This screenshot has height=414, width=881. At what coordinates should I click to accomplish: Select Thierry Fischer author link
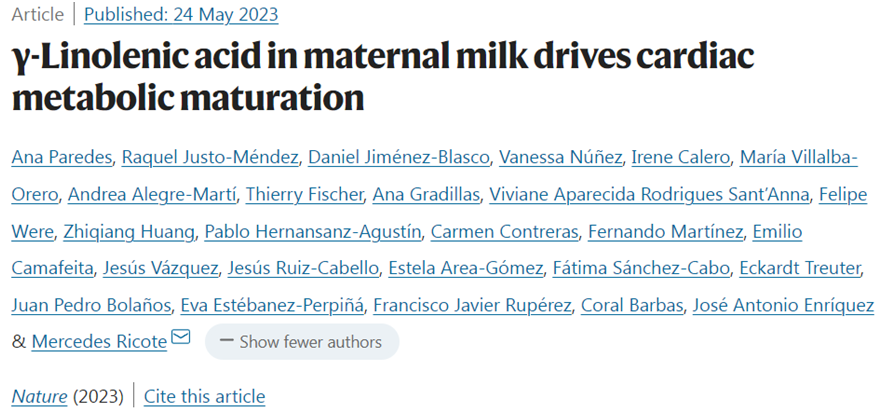(305, 194)
